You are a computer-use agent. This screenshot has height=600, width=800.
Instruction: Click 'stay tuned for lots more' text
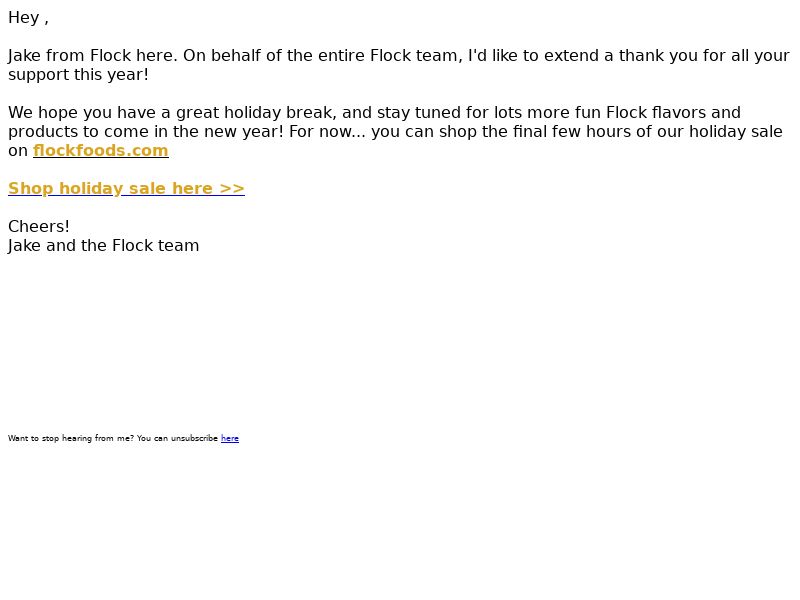[x=473, y=112]
